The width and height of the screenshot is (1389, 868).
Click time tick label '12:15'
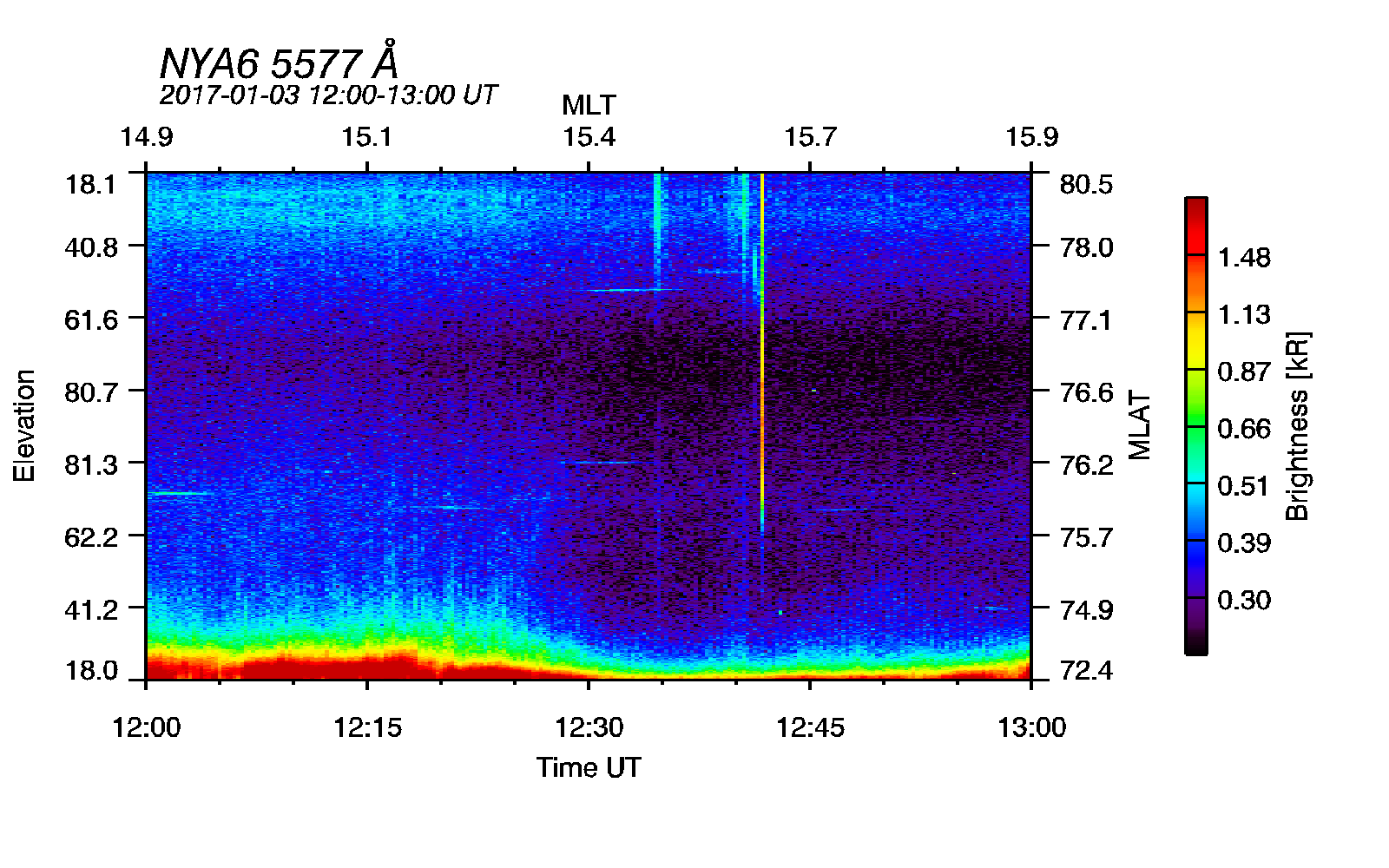(367, 727)
